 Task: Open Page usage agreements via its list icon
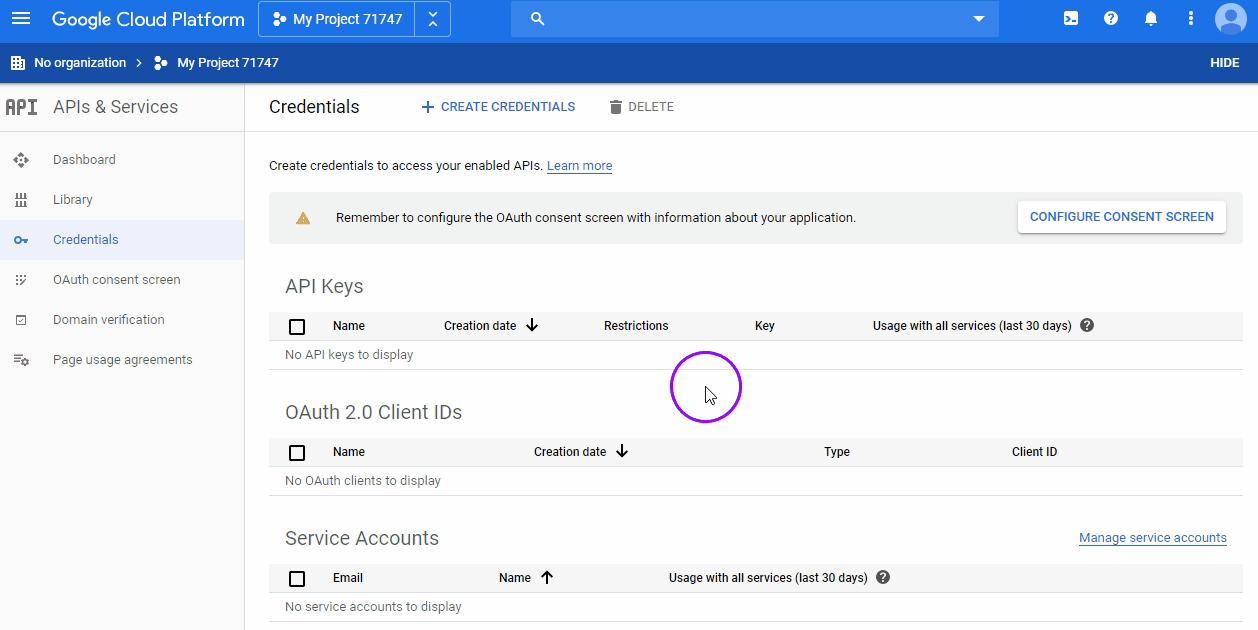(x=21, y=359)
